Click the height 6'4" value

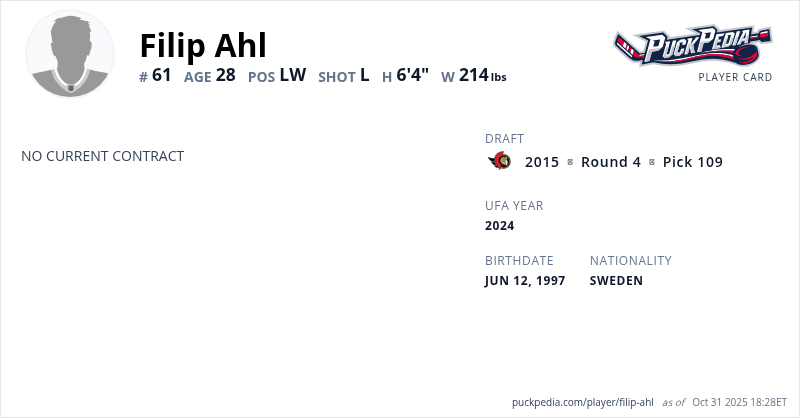click(x=413, y=75)
